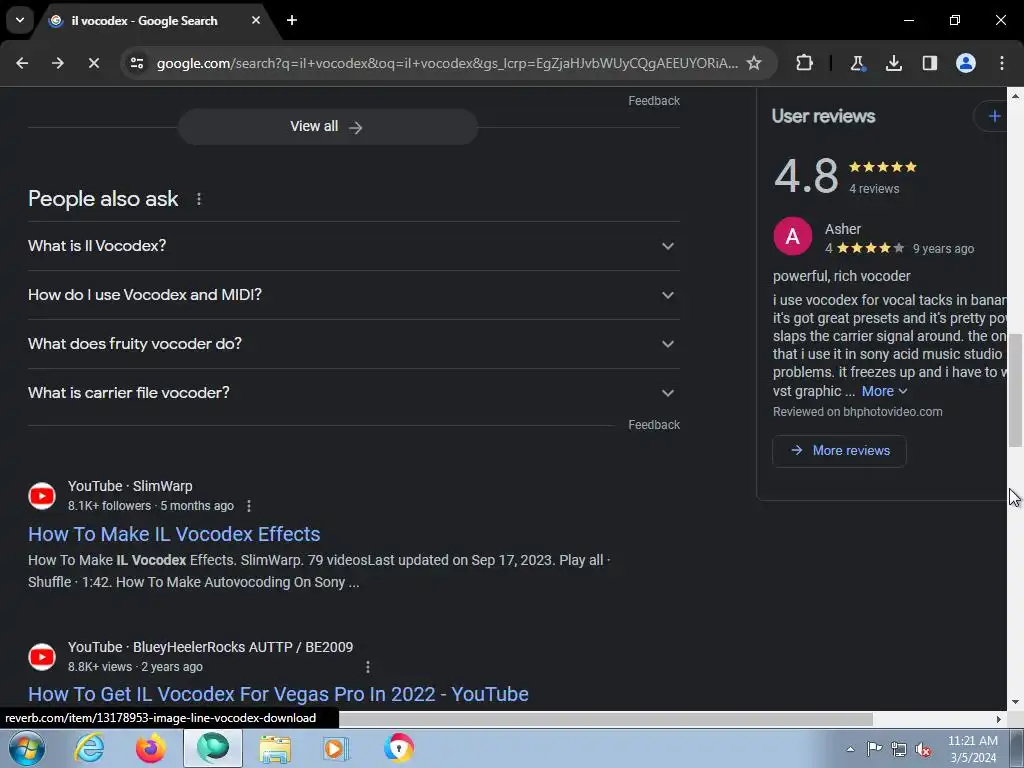Open SlimWarp YouTube favicon icon
Screen dimensions: 1024x768
pyautogui.click(x=42, y=496)
